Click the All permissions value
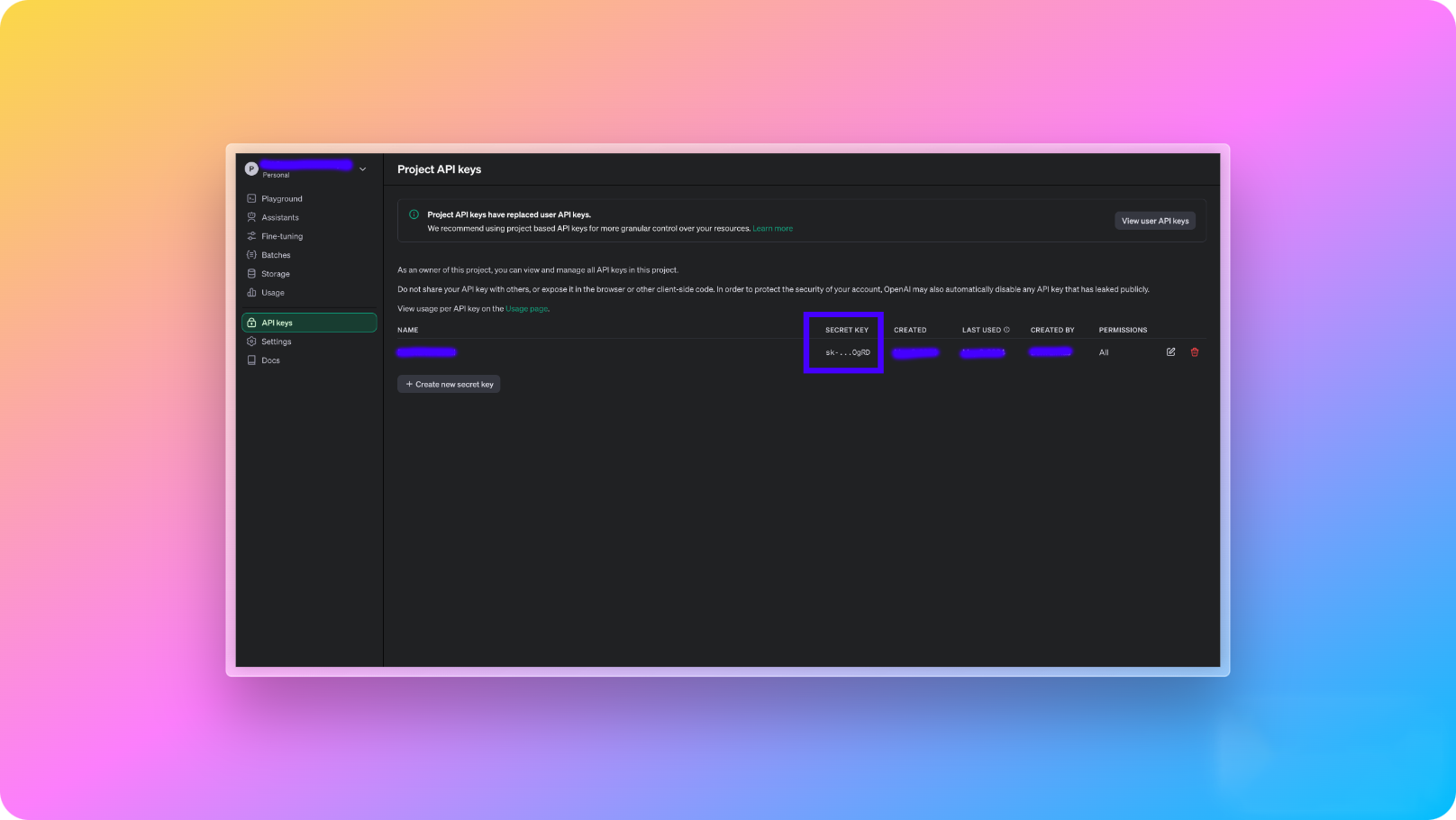The image size is (1456, 820). point(1104,352)
